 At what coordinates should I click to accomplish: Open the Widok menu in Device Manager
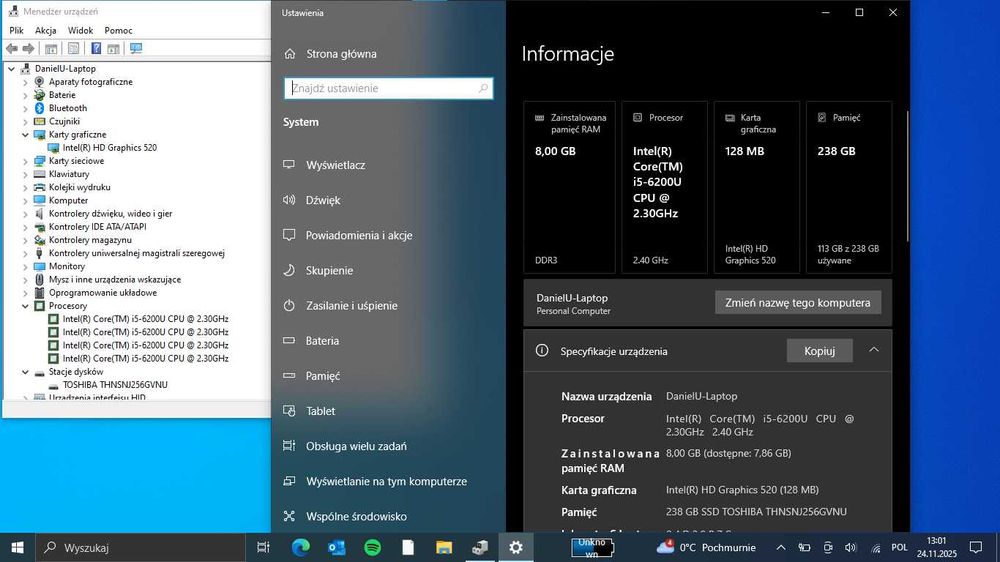pos(80,30)
